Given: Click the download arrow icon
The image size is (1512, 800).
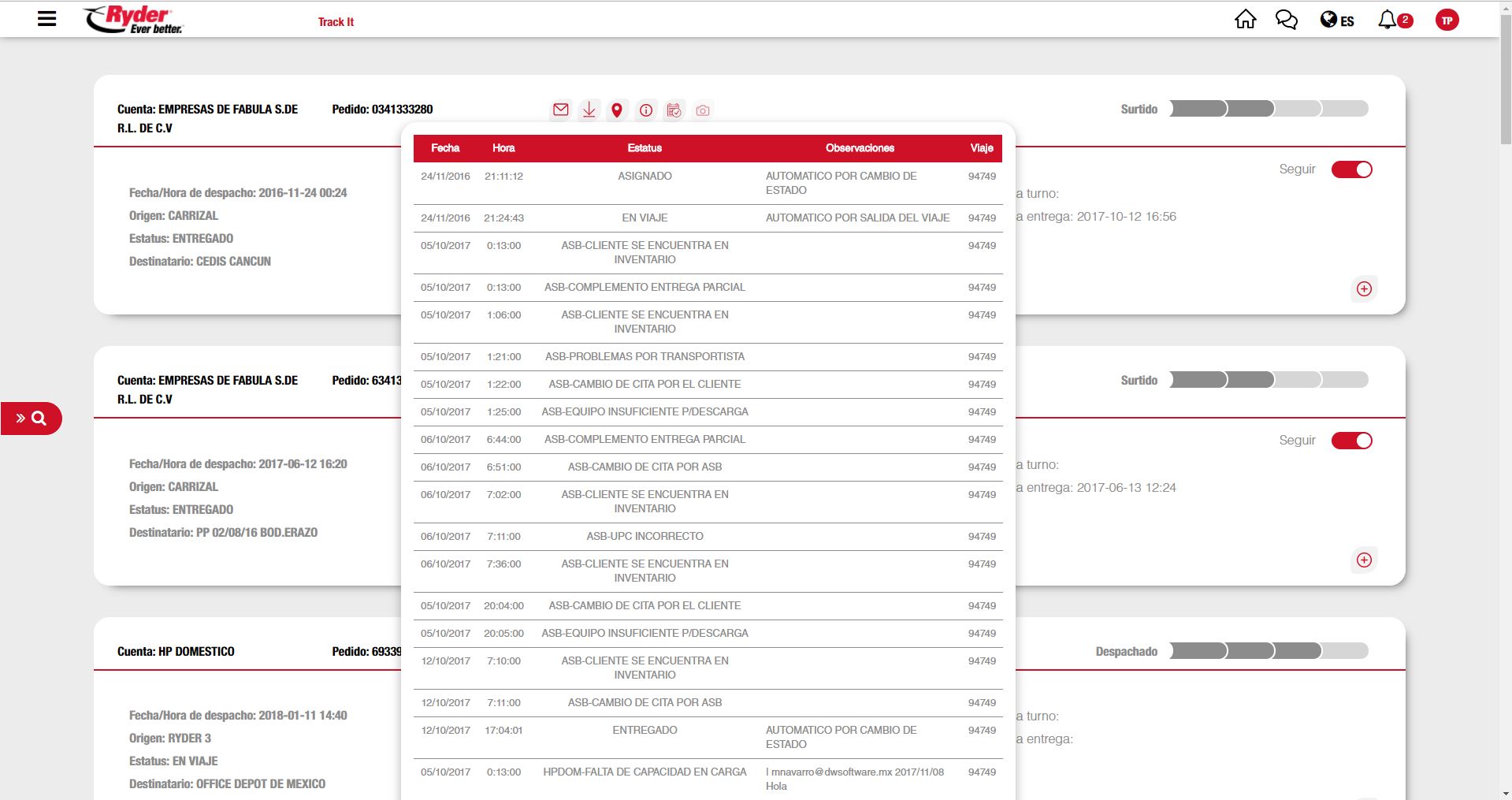Looking at the screenshot, I should click(x=589, y=110).
